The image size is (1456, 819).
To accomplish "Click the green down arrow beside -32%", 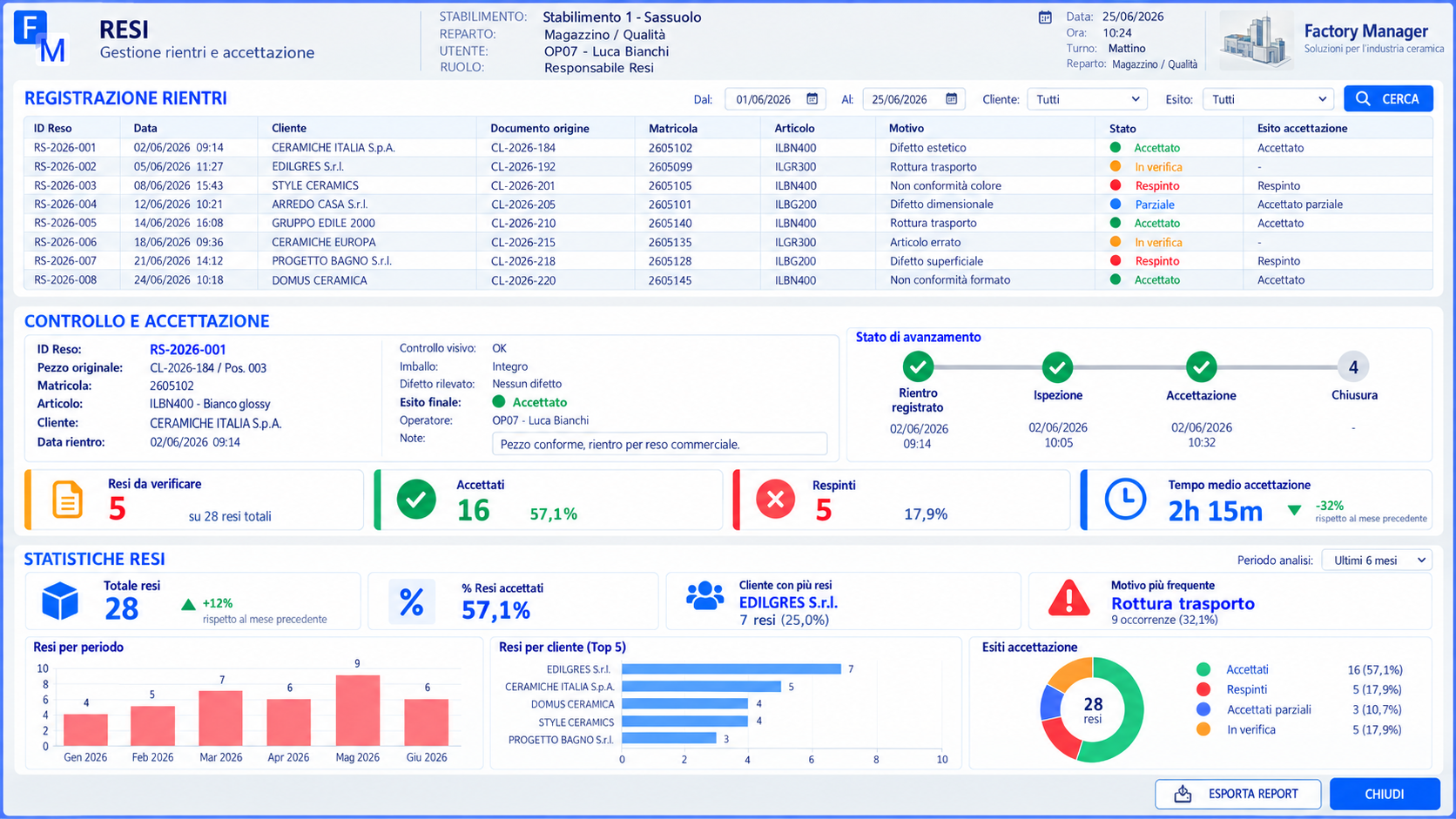I will (1294, 510).
